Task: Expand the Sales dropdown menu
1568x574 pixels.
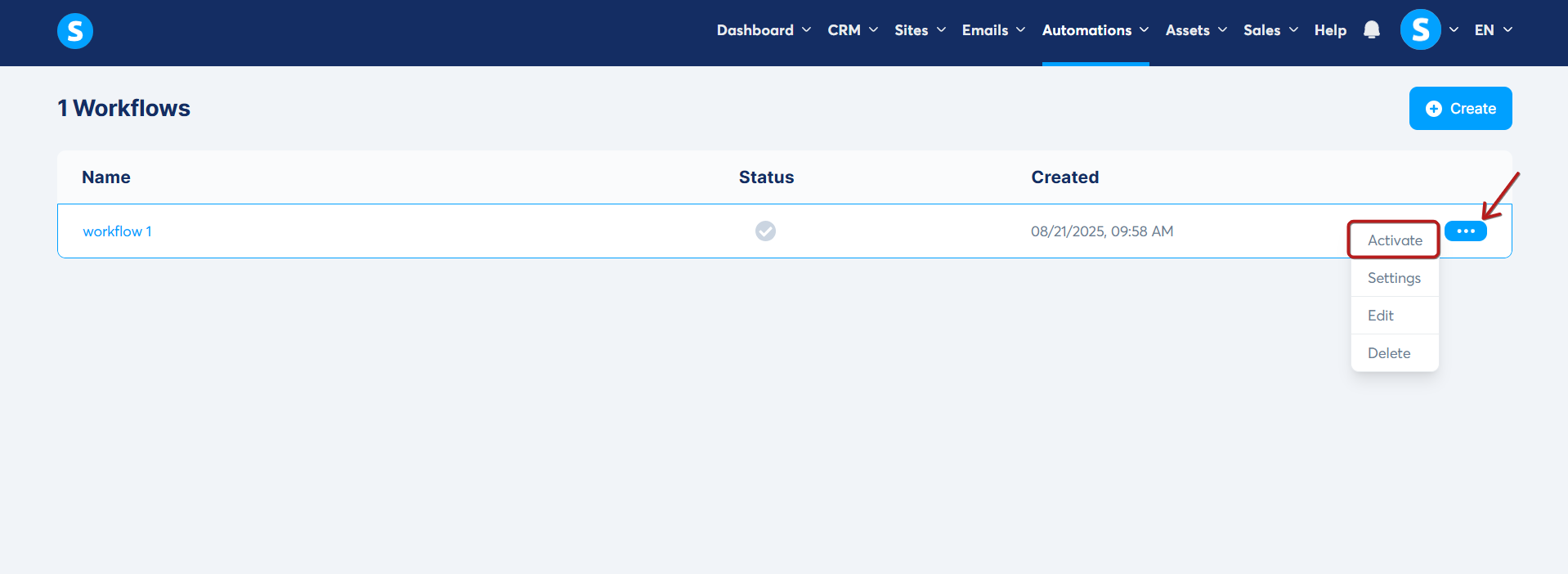Action: coord(1270,30)
